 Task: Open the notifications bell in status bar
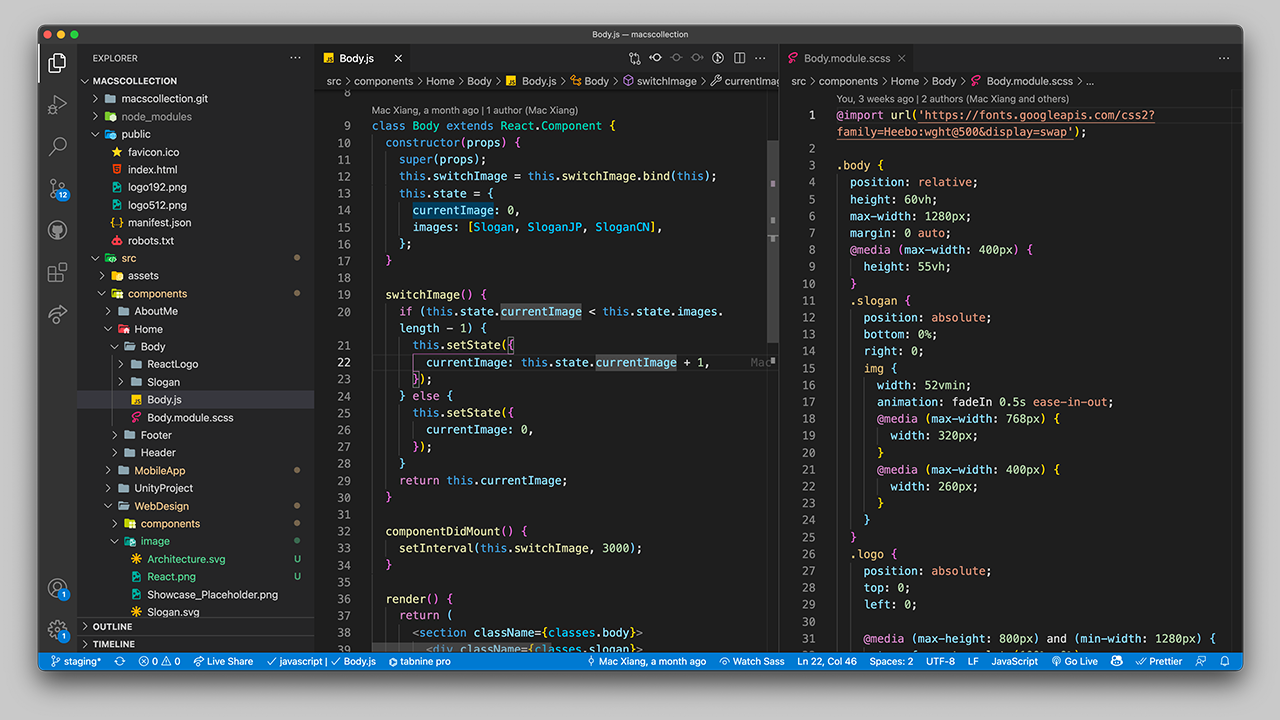[1225, 661]
